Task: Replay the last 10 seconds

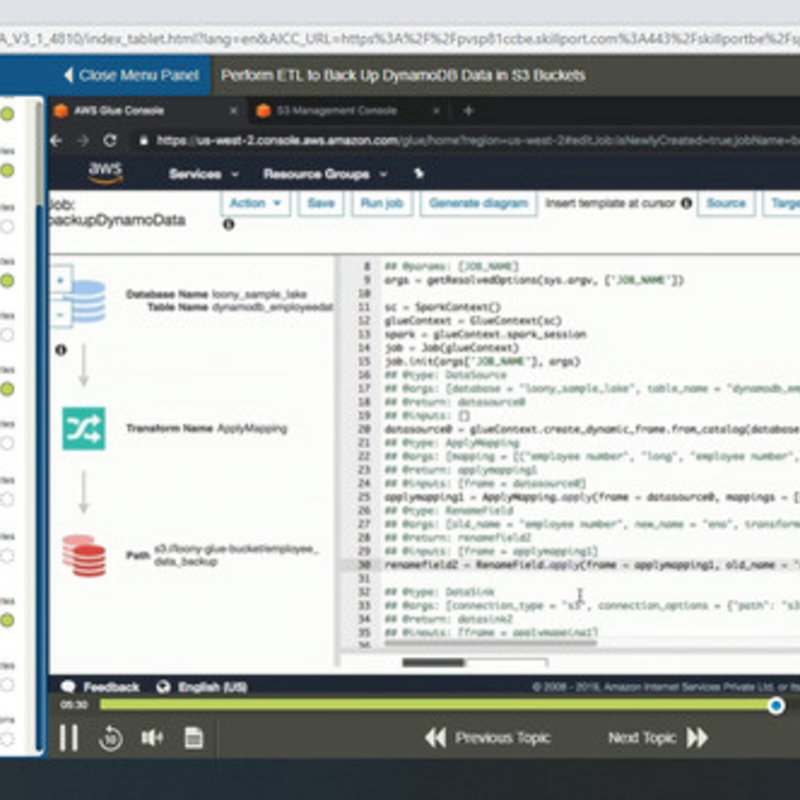Action: [x=111, y=738]
